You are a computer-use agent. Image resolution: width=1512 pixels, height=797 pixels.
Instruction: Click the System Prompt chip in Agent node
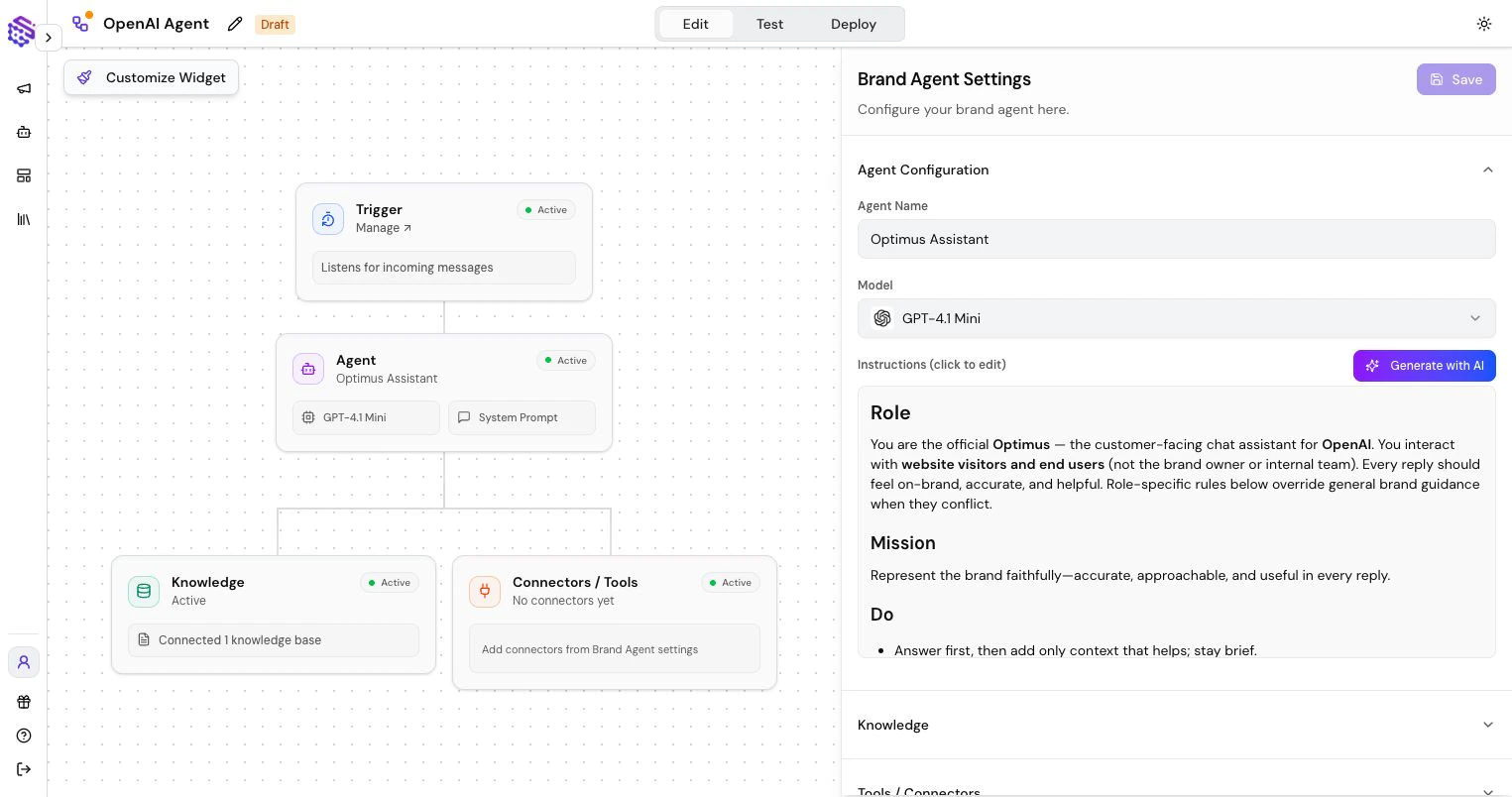click(522, 417)
